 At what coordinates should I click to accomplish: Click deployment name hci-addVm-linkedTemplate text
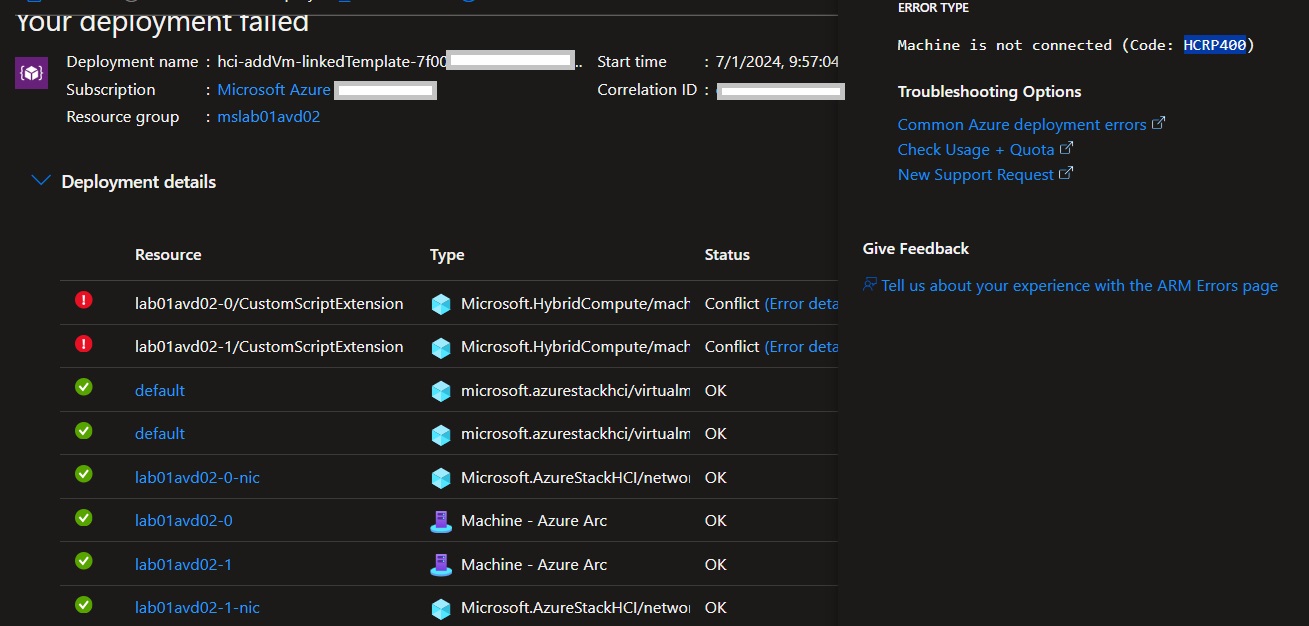coord(331,62)
